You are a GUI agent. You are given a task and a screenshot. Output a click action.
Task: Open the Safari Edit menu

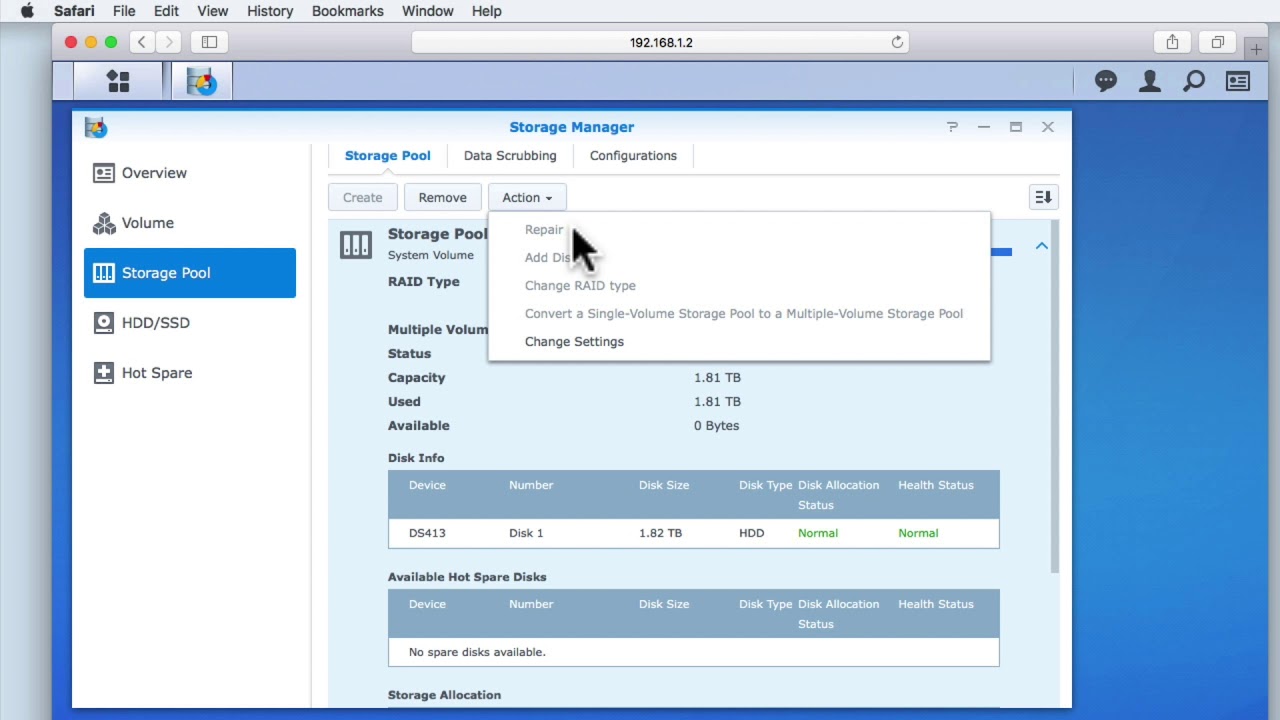point(166,11)
